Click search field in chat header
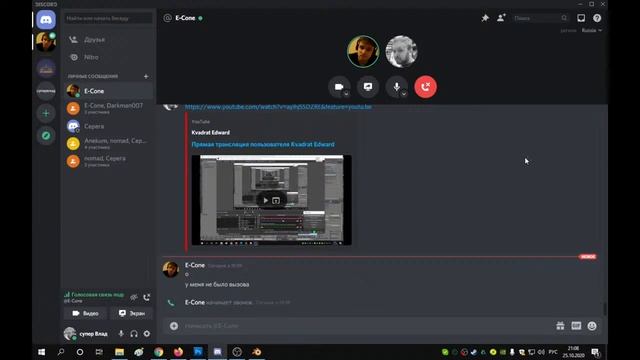 (x=540, y=18)
